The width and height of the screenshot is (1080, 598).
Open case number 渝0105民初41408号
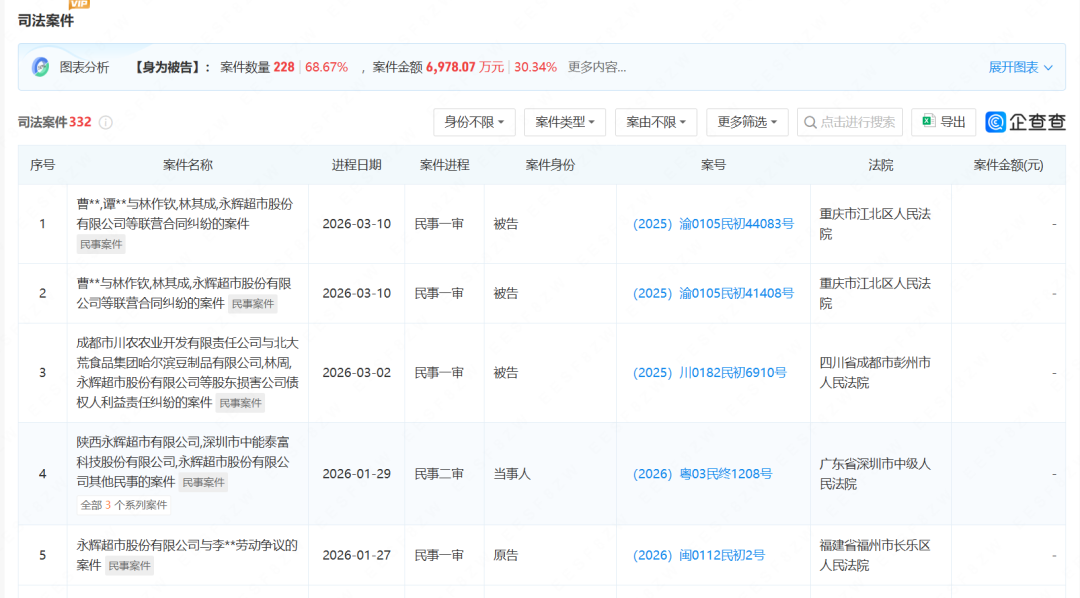(x=713, y=293)
